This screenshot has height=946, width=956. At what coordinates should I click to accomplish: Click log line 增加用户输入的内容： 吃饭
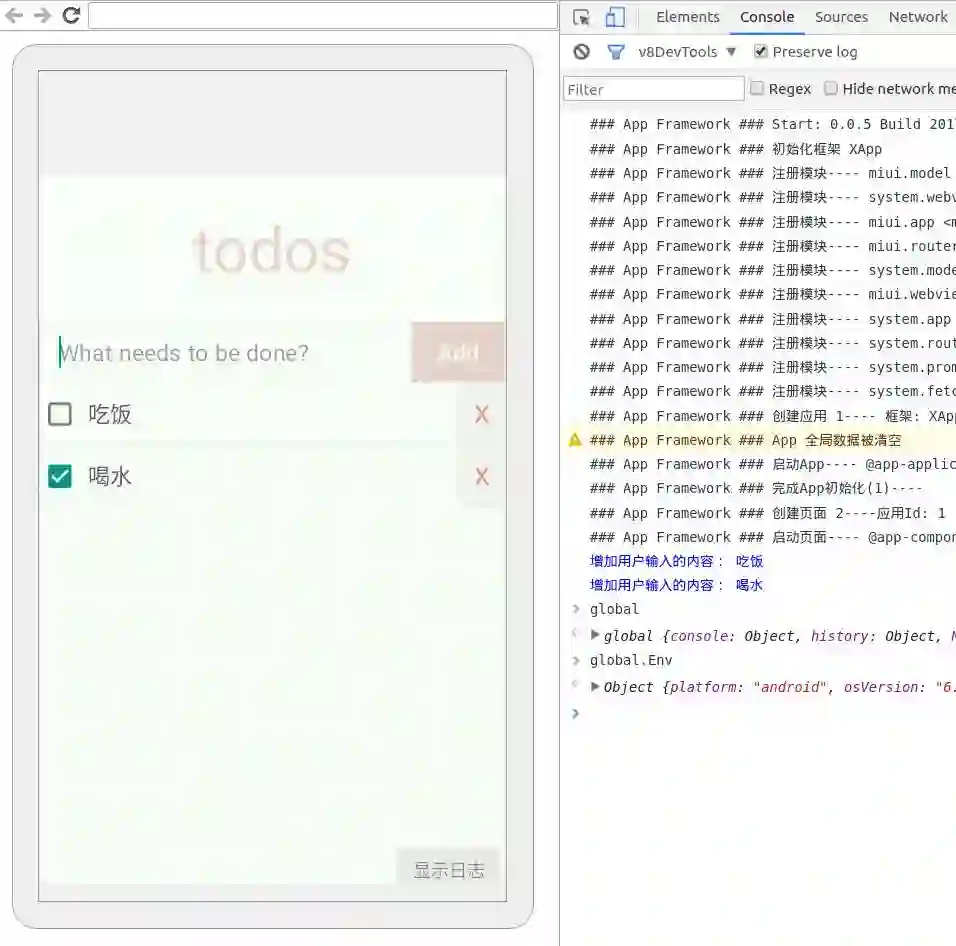[676, 561]
